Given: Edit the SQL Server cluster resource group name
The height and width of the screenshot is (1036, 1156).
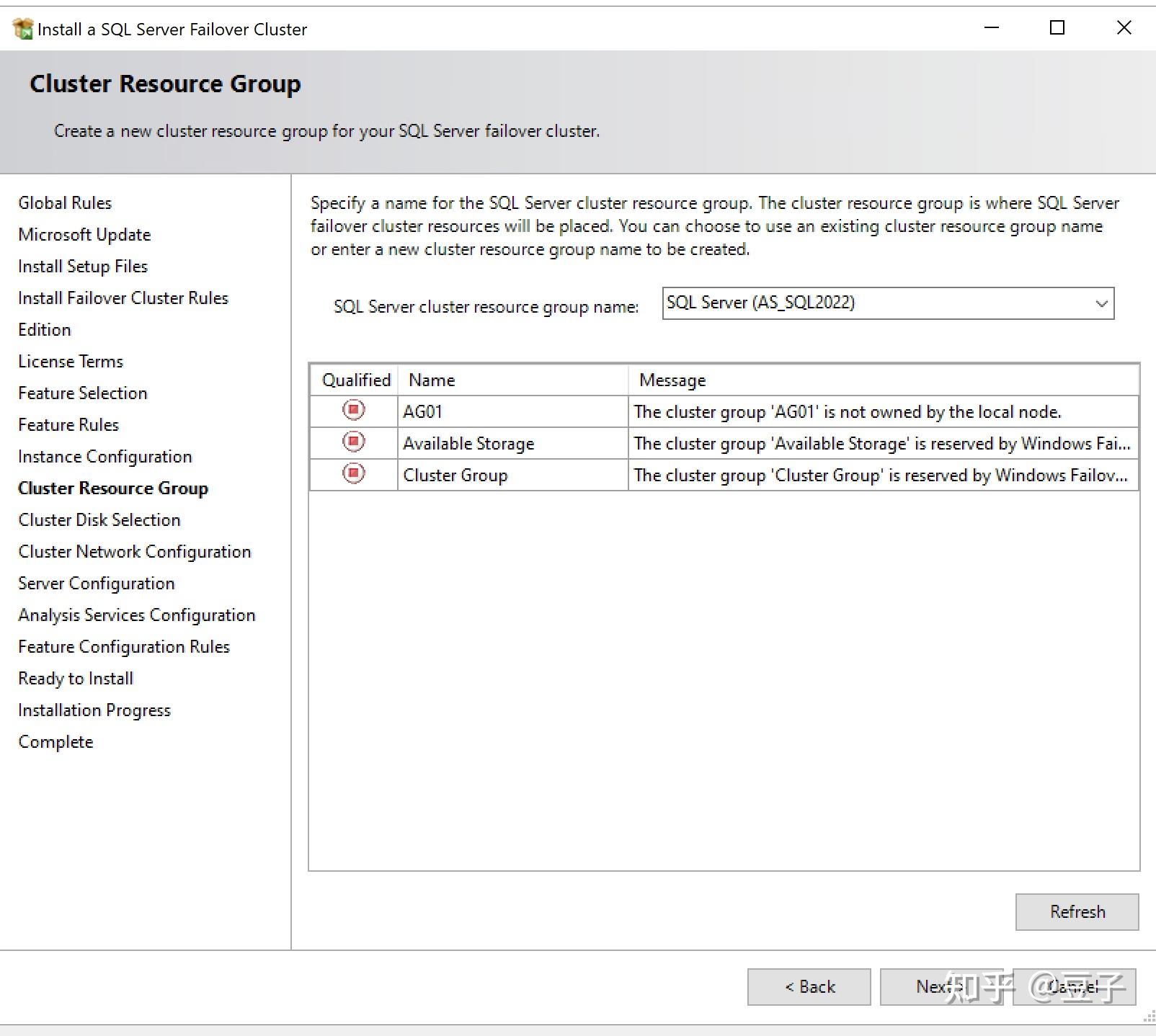Looking at the screenshot, I should [829, 303].
